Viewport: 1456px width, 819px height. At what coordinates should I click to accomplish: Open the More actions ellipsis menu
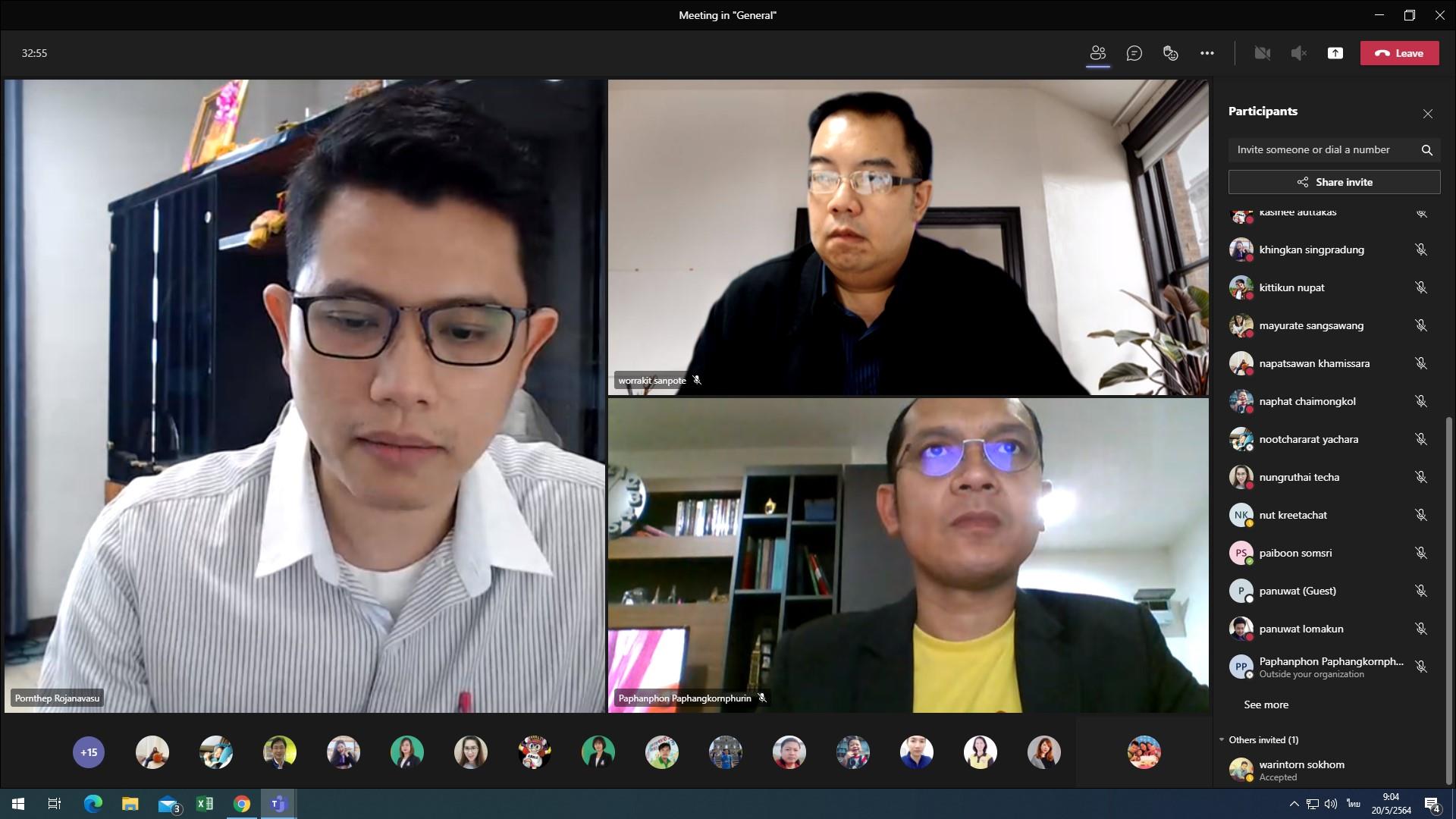[1207, 53]
